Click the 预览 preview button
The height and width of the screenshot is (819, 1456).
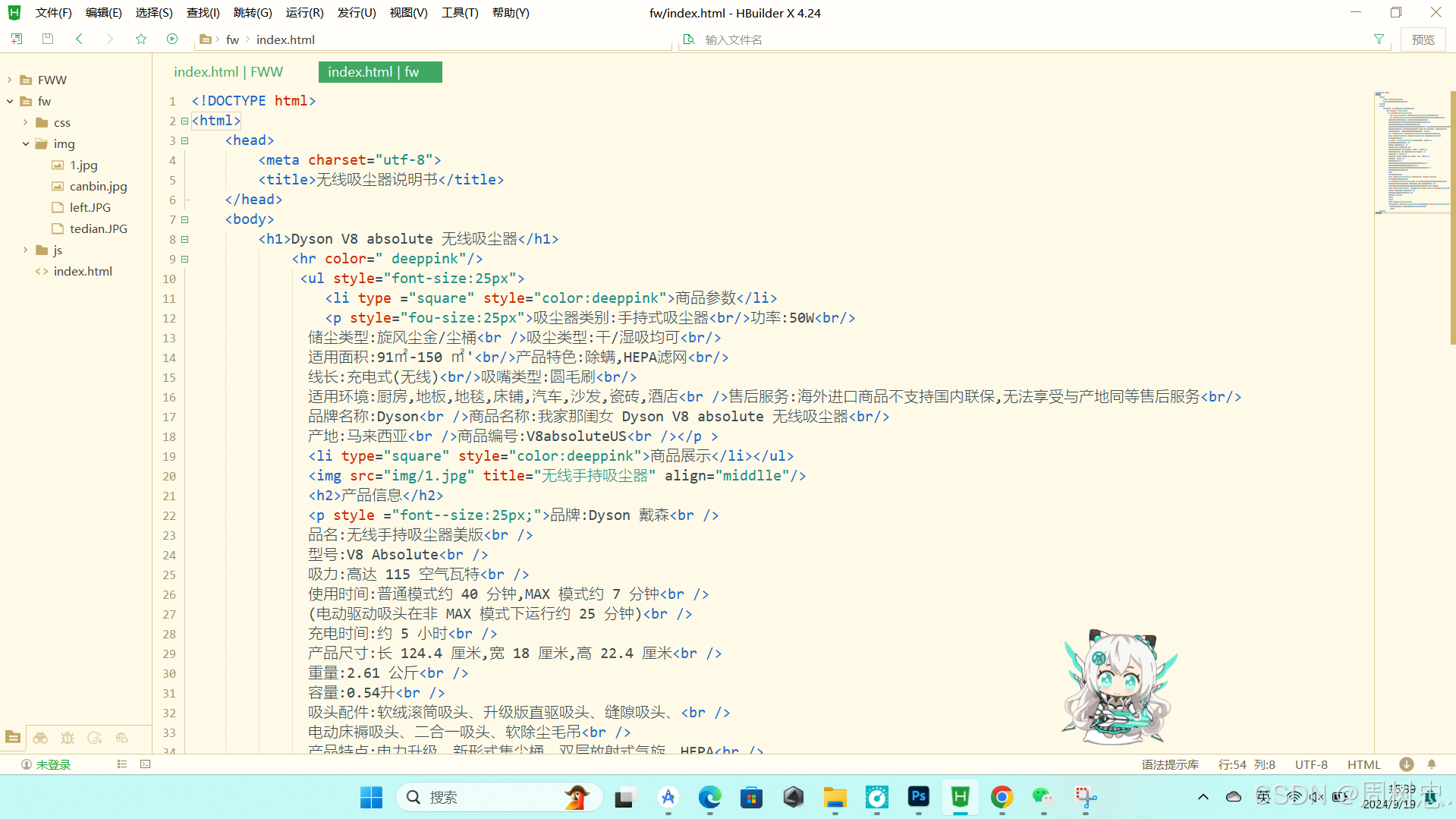pos(1423,39)
